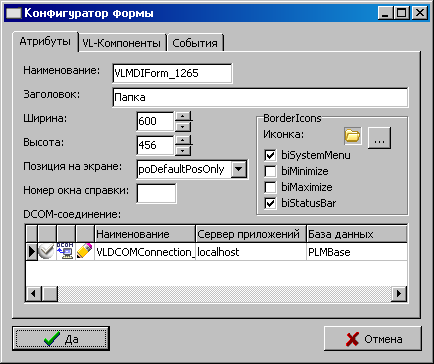
Task: Click the window system icon in the title bar
Action: coord(14,13)
